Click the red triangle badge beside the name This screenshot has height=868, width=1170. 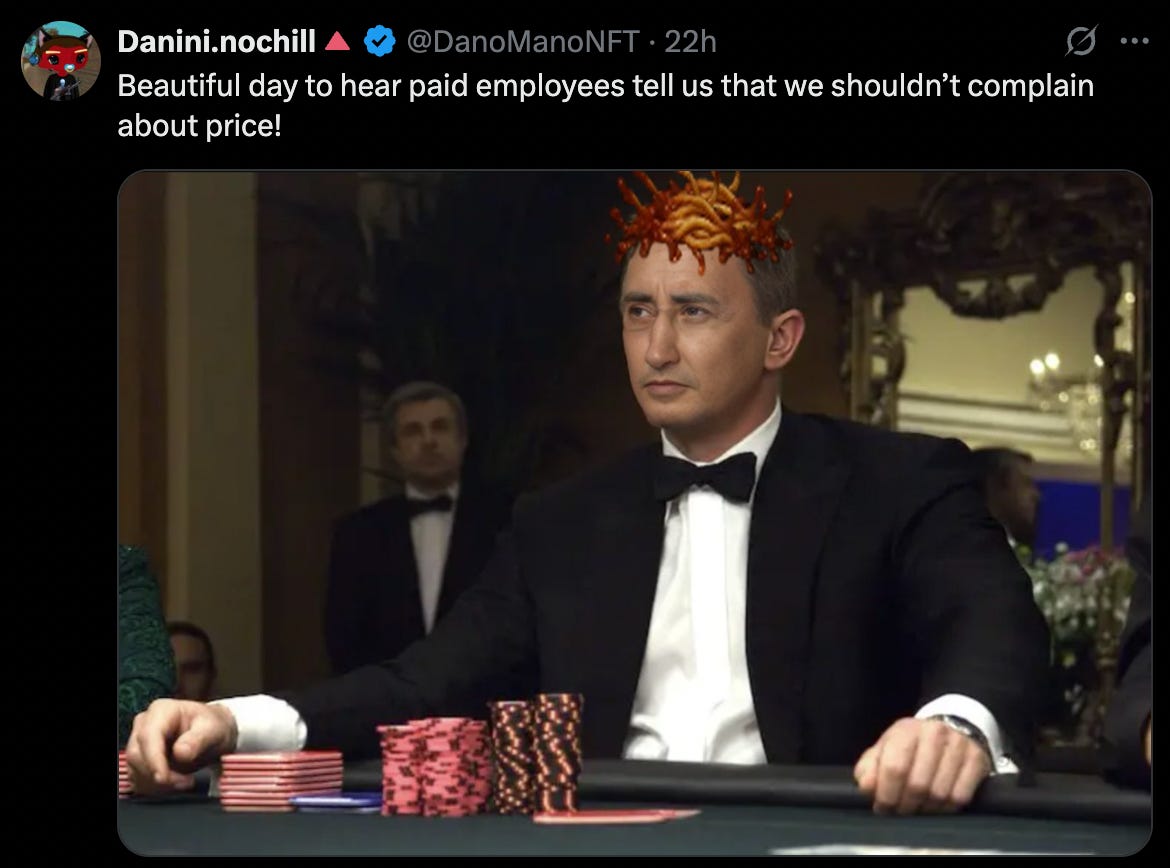click(x=337, y=41)
